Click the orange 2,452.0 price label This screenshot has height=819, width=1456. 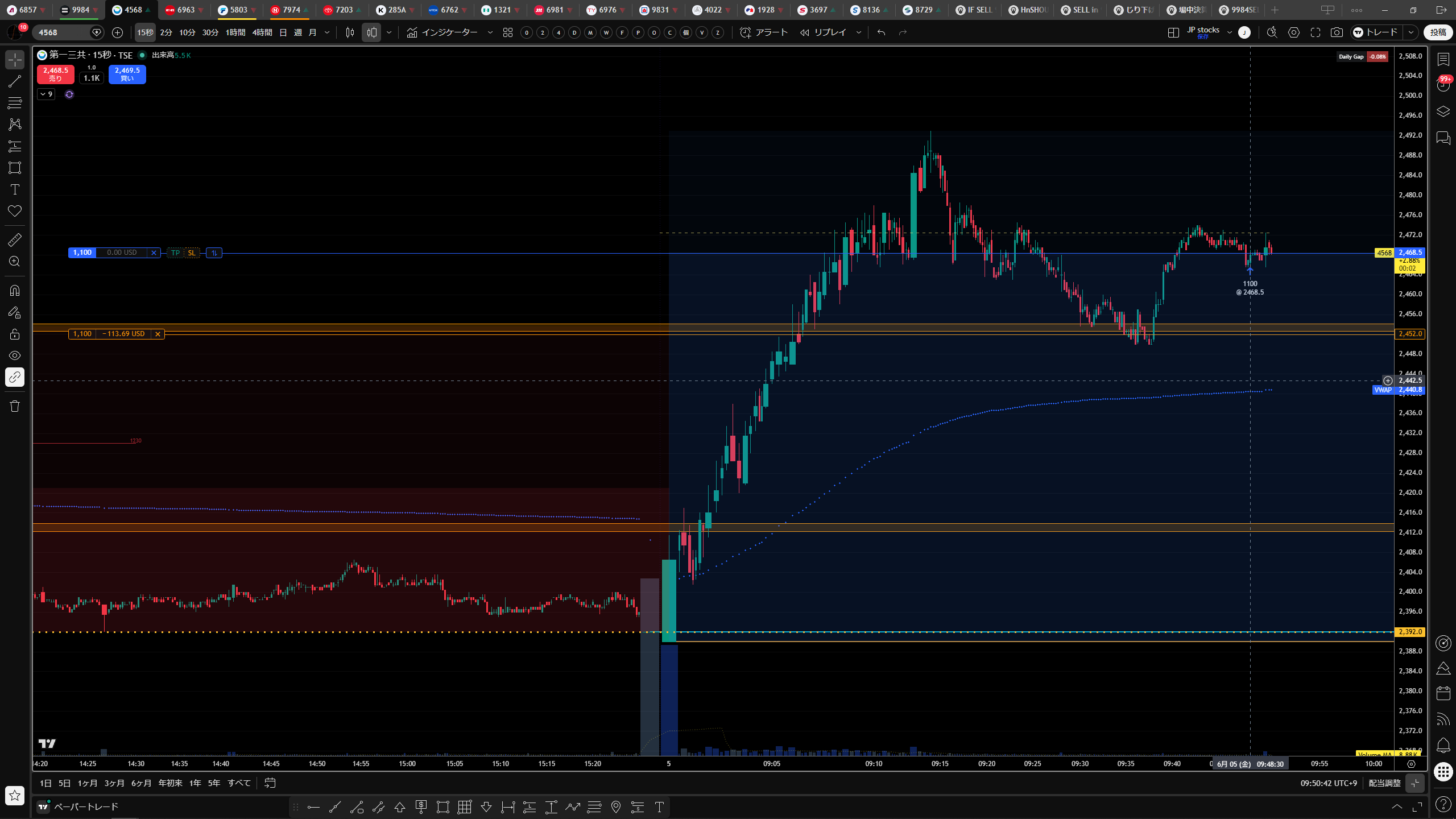1410,334
